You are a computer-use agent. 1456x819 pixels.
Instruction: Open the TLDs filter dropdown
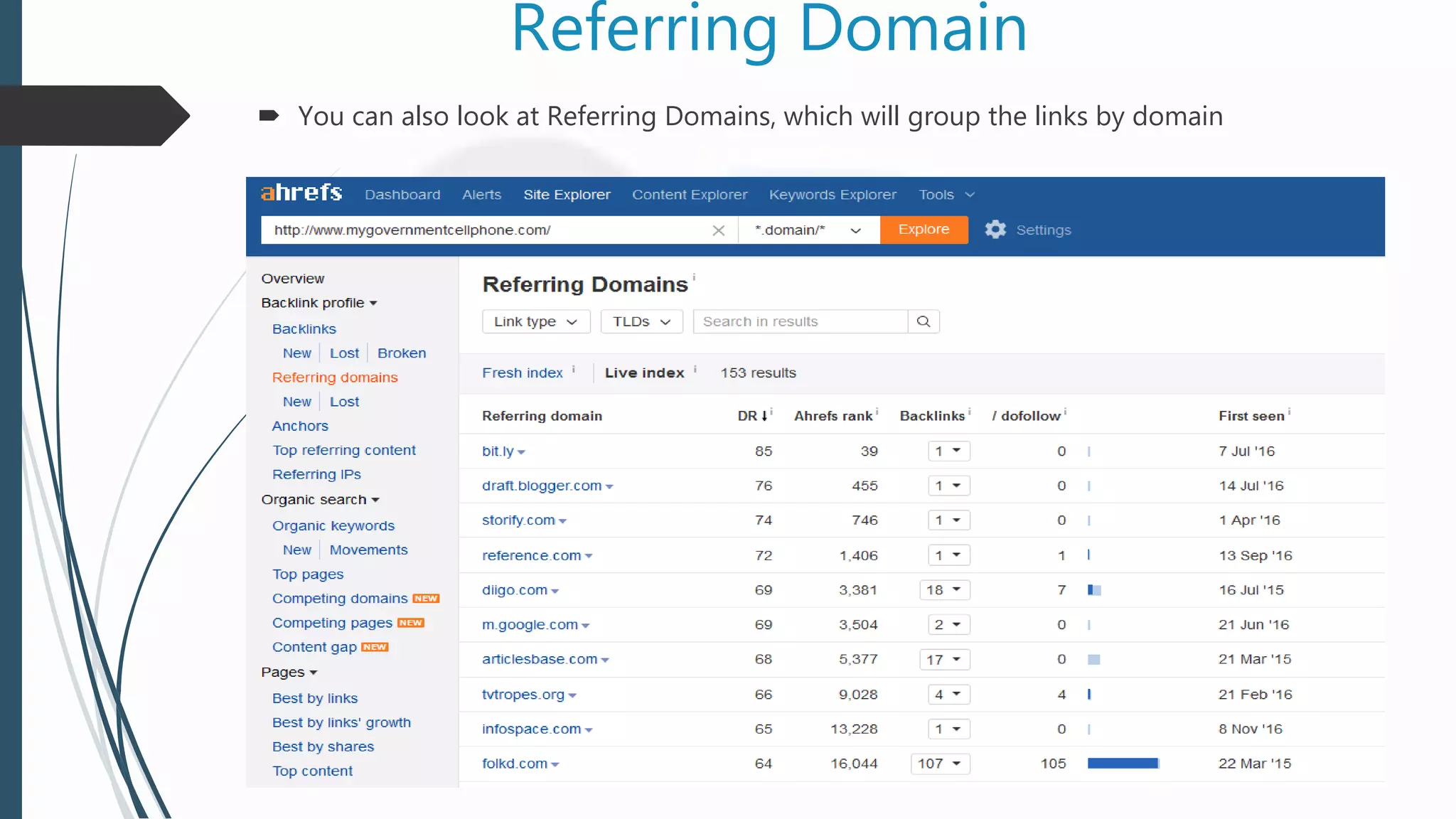[642, 321]
